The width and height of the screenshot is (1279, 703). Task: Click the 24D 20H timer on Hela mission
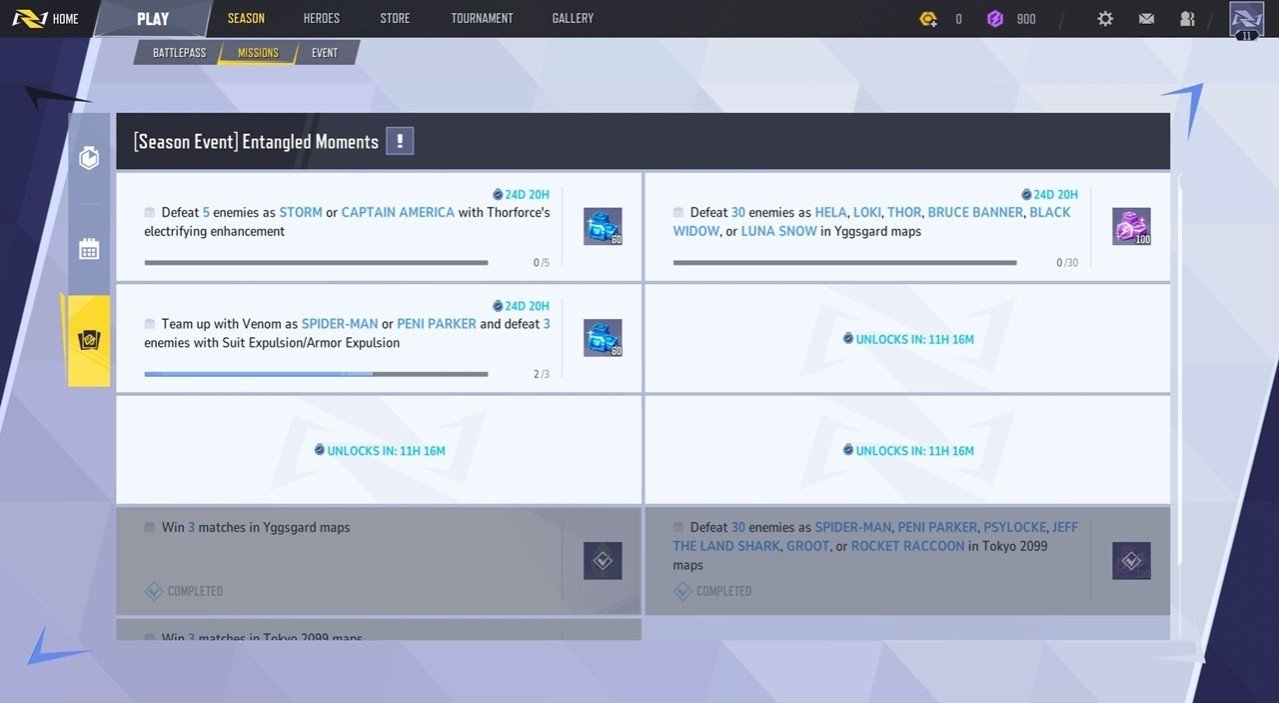tap(1049, 195)
